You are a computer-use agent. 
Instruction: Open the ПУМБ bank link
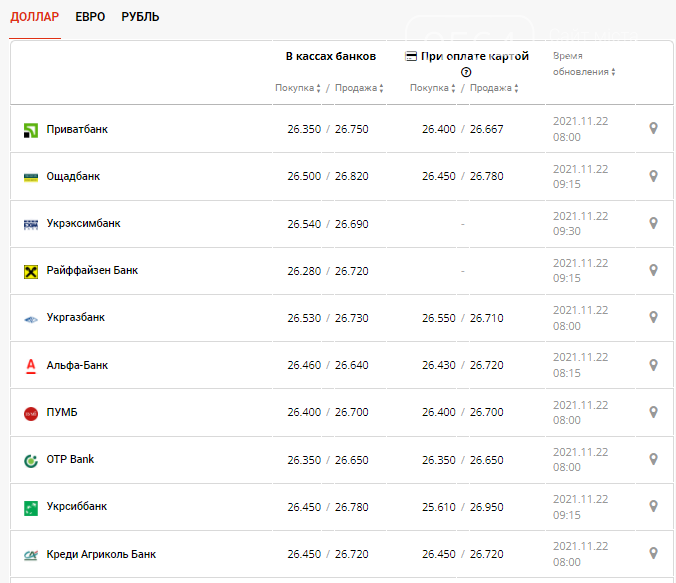(x=62, y=412)
